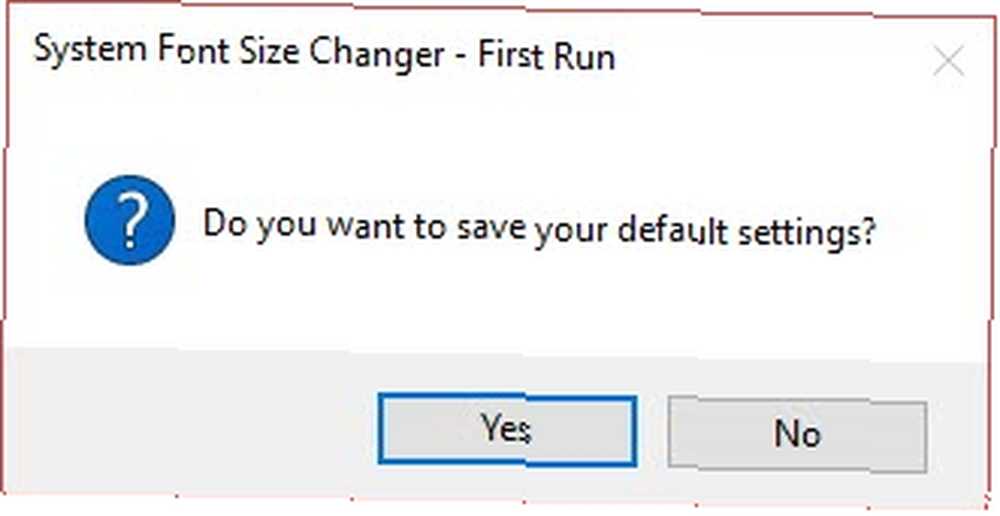1000x516 pixels.
Task: Select the focused Yes button
Action: coord(507,430)
